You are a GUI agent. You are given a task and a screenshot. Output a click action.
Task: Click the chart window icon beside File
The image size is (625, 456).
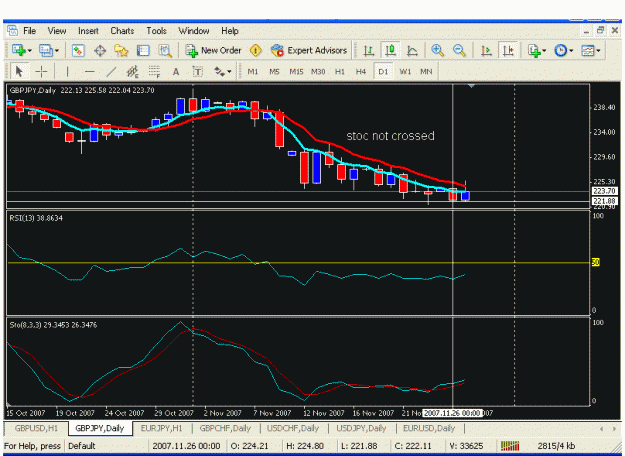12,30
